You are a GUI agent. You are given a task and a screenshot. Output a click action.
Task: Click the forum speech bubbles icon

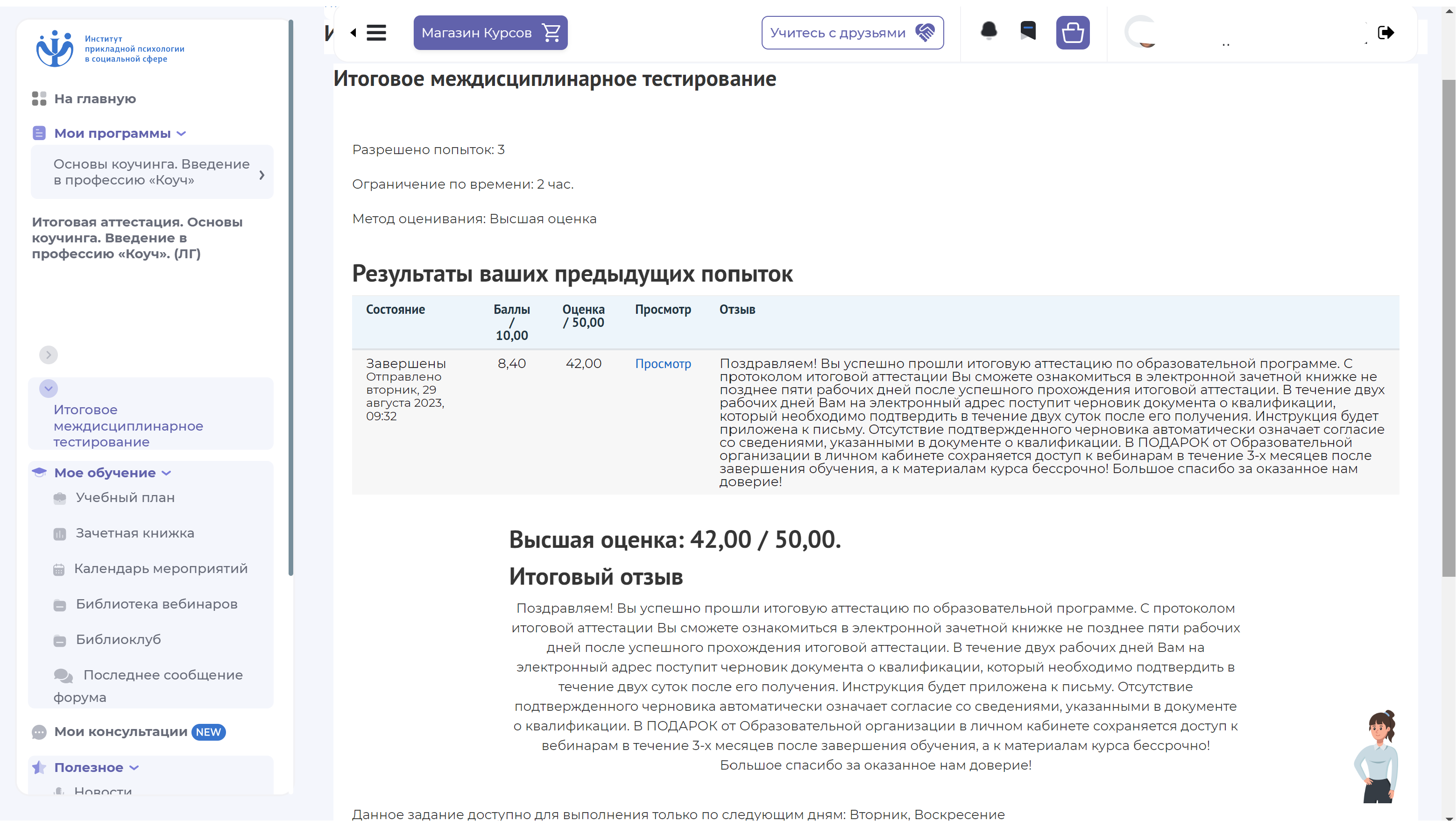click(64, 676)
